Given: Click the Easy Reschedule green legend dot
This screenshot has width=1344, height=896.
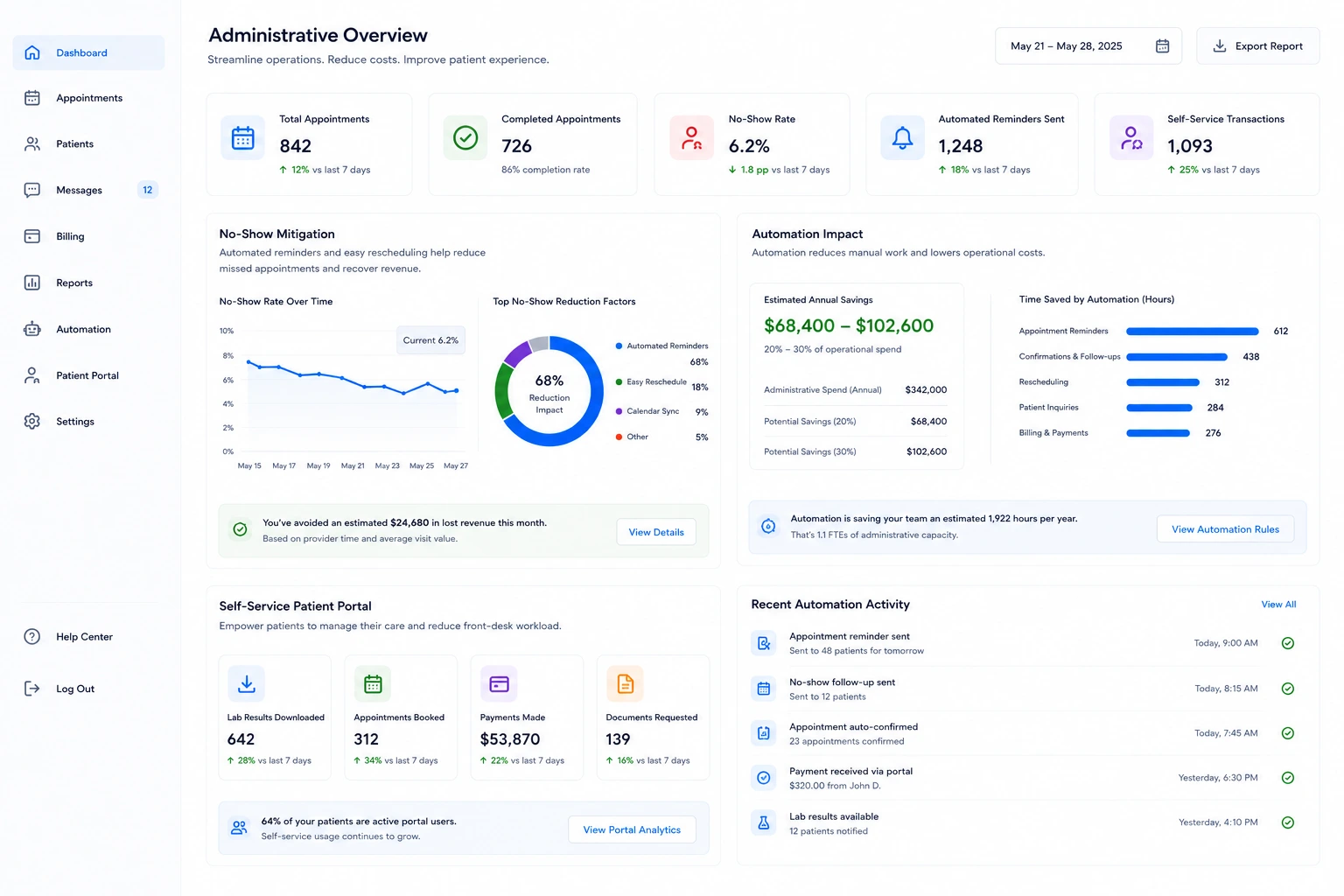Looking at the screenshot, I should [x=619, y=382].
